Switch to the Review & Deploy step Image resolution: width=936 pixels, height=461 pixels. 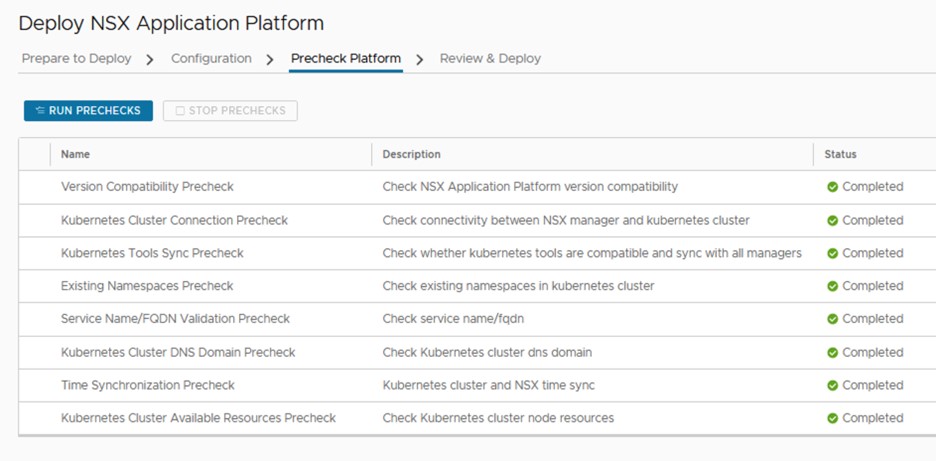490,59
